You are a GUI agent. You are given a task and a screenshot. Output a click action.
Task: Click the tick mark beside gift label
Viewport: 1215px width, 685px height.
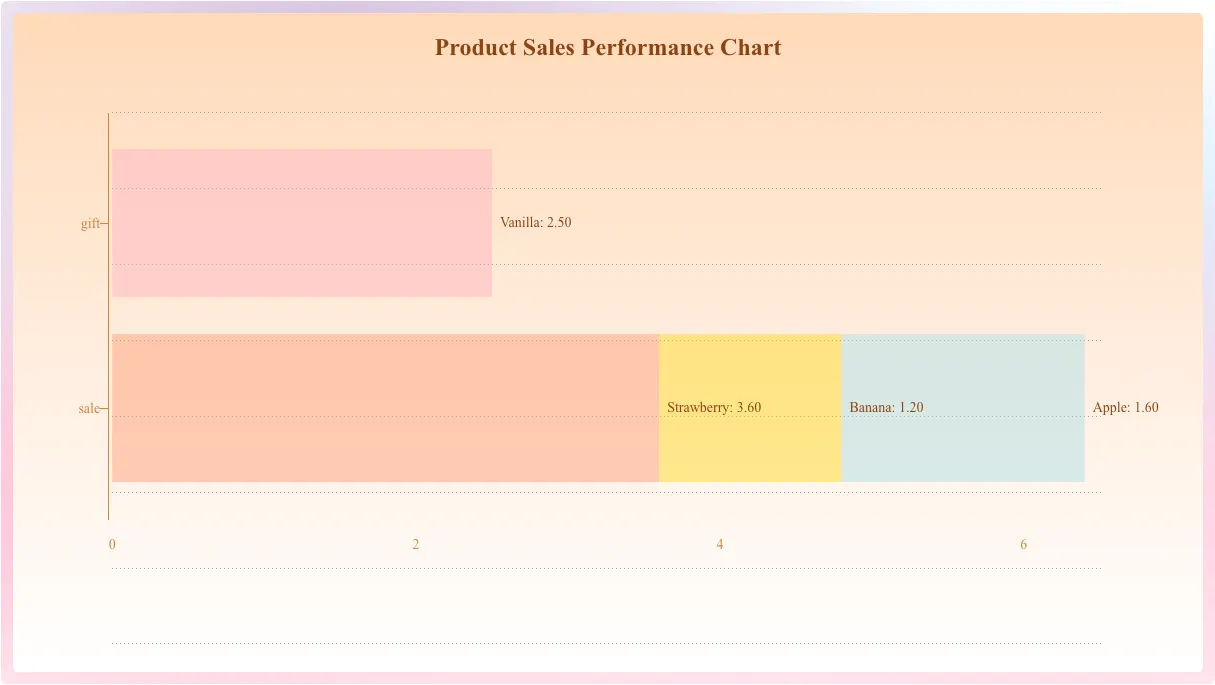[x=104, y=223]
